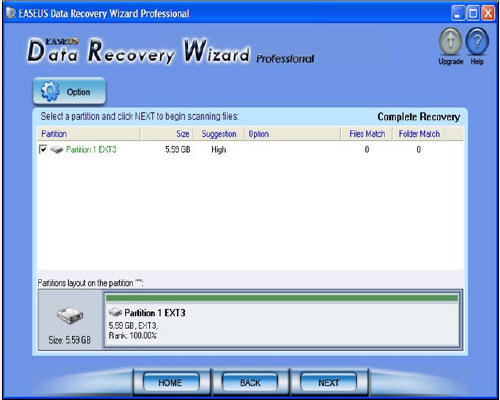This screenshot has width=500, height=400.
Task: Click the Size: 5.59 GB label
Action: (69, 340)
